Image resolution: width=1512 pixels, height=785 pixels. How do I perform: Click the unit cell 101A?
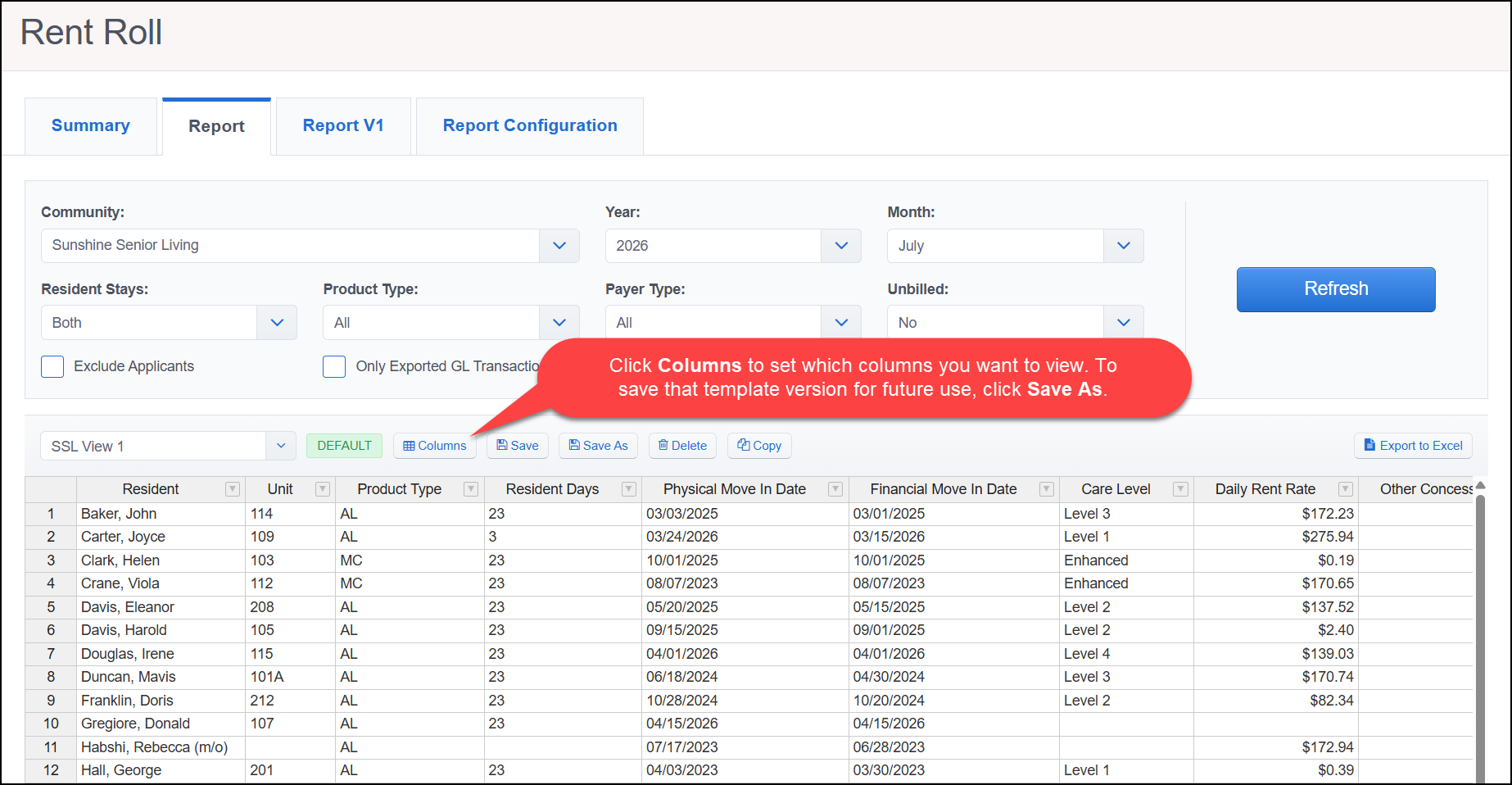pos(290,677)
